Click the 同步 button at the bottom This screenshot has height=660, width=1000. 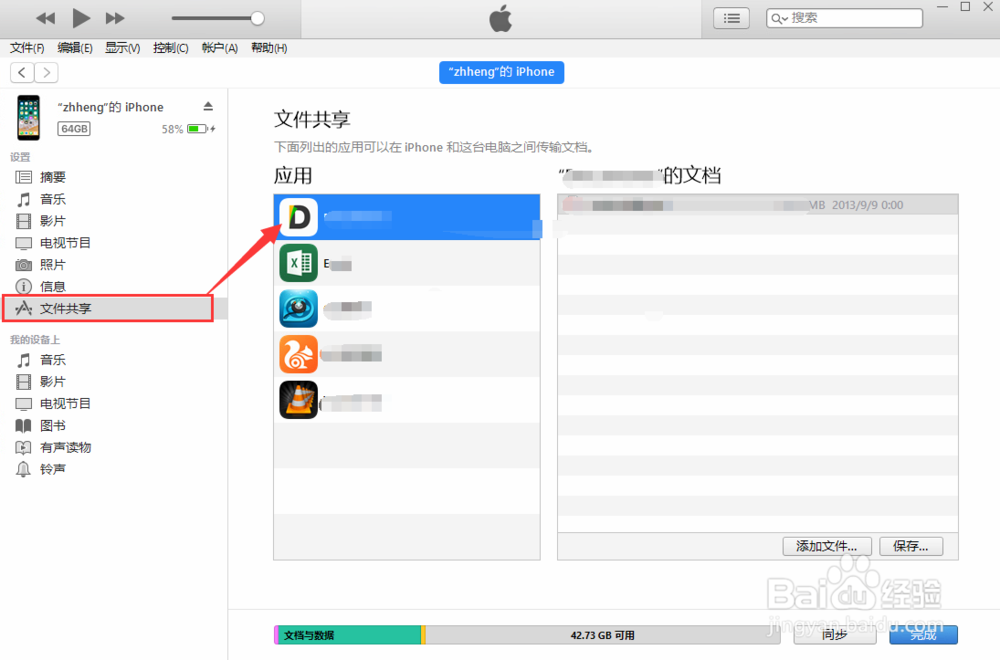835,635
